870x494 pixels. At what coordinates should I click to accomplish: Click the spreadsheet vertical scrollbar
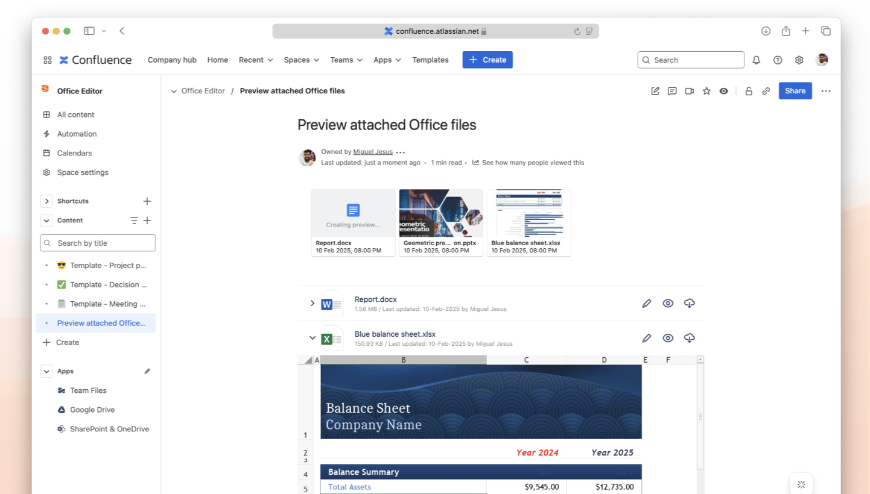coord(700,416)
